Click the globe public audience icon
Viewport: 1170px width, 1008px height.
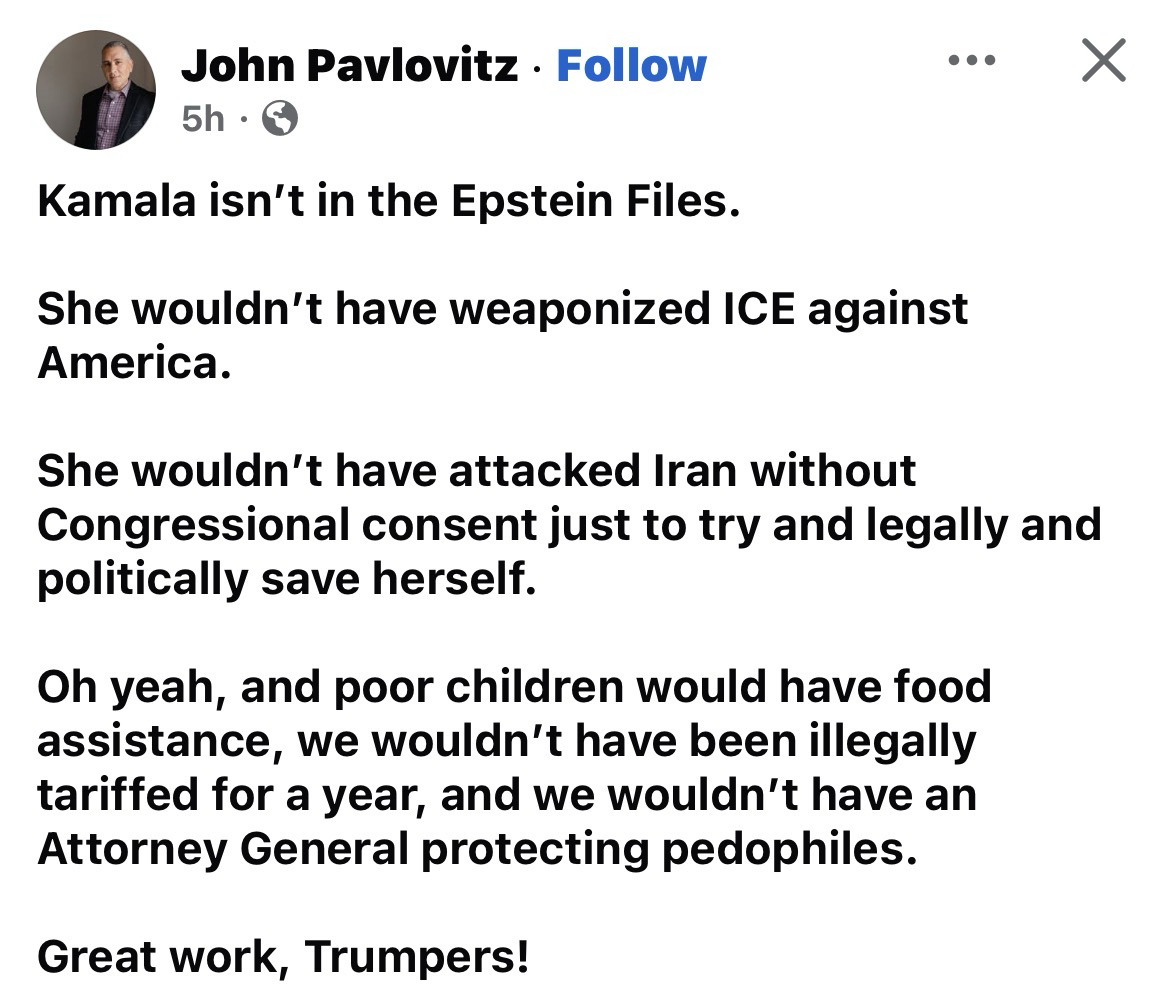[279, 120]
